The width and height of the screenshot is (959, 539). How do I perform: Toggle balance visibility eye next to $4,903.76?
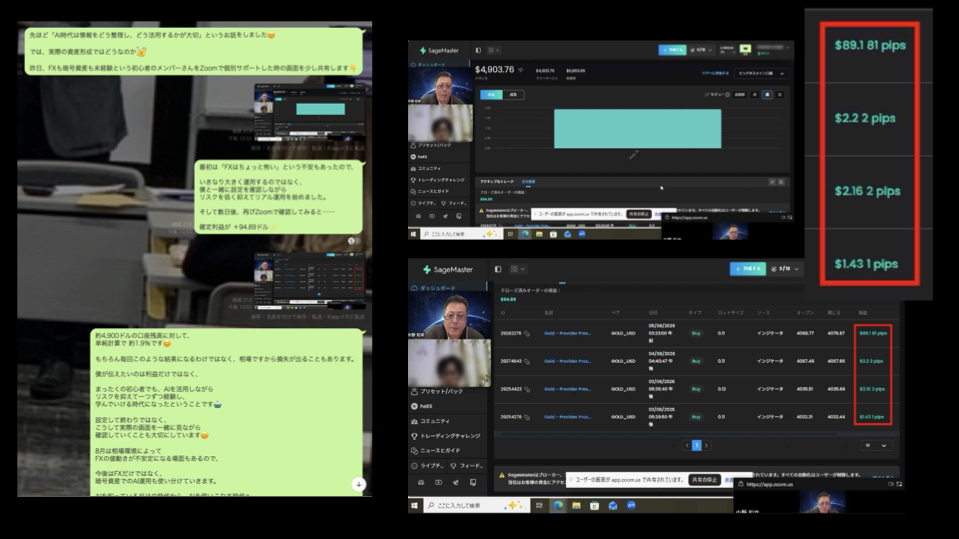(520, 70)
